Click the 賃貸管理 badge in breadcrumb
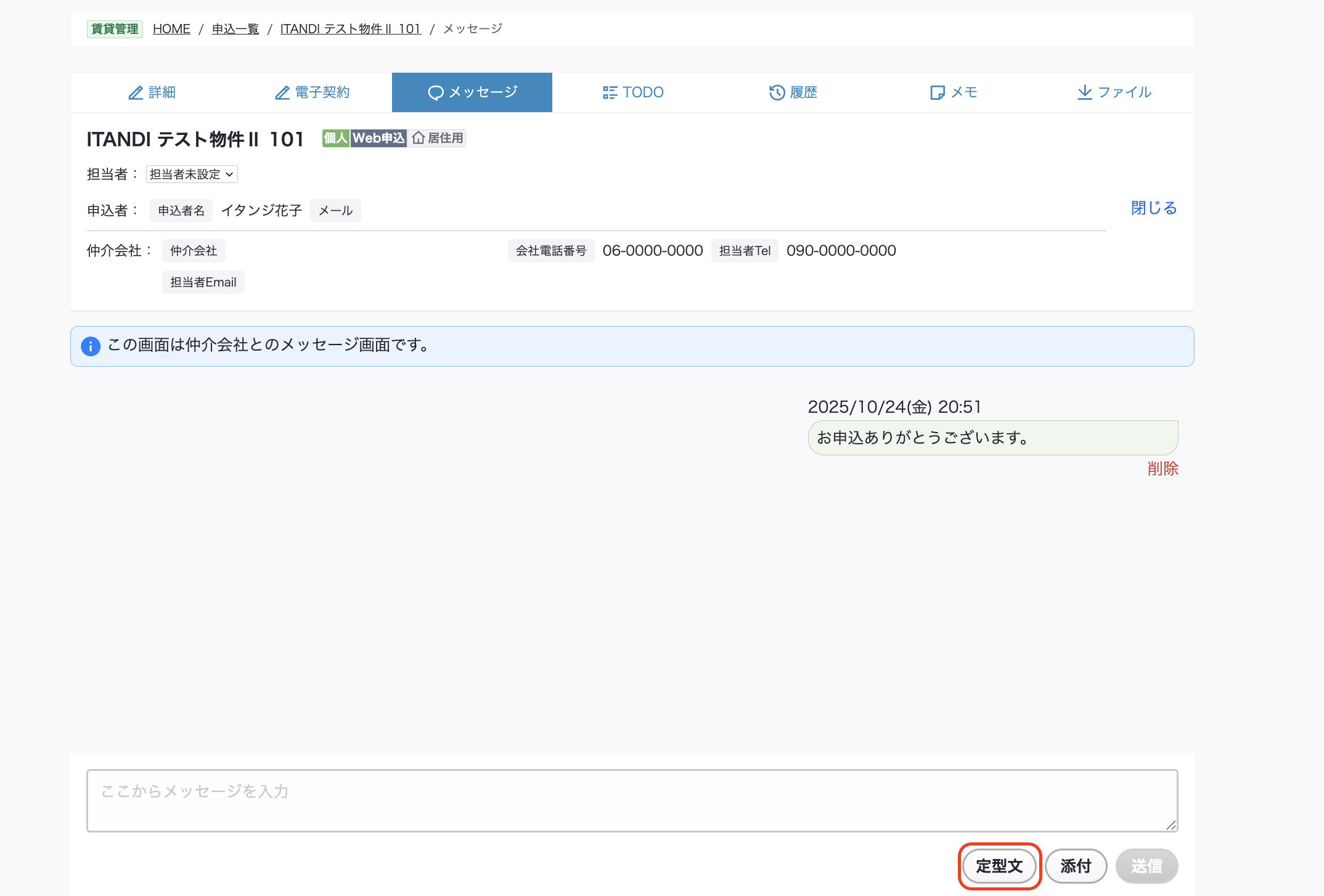Viewport: 1324px width, 896px height. point(115,29)
